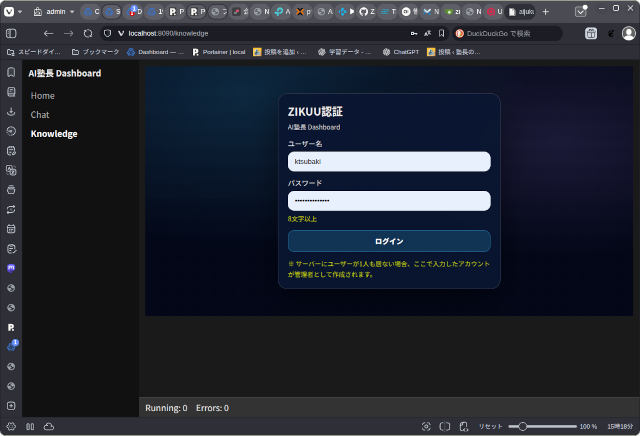This screenshot has height=436, width=640.
Task: Focus the パスワード input field
Action: 389,201
